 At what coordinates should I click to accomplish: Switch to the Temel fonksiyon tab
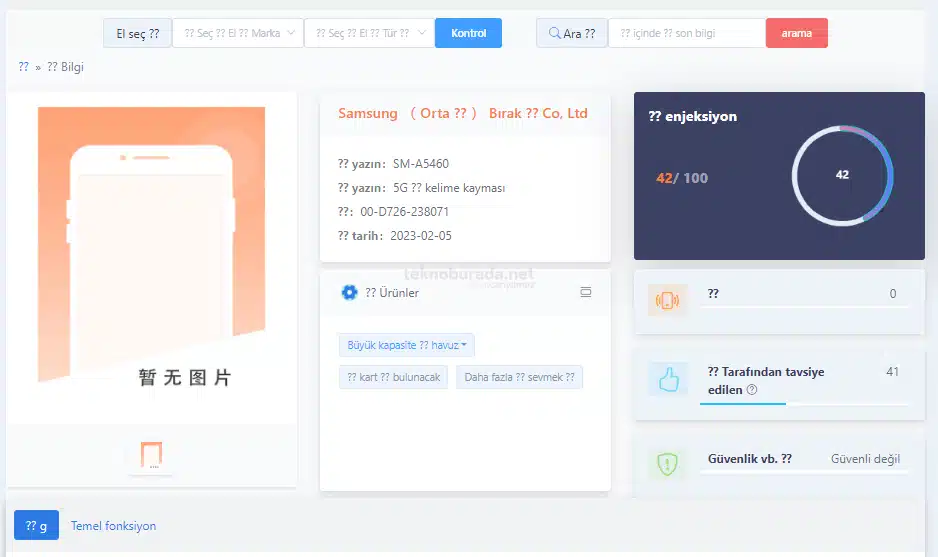coord(113,525)
